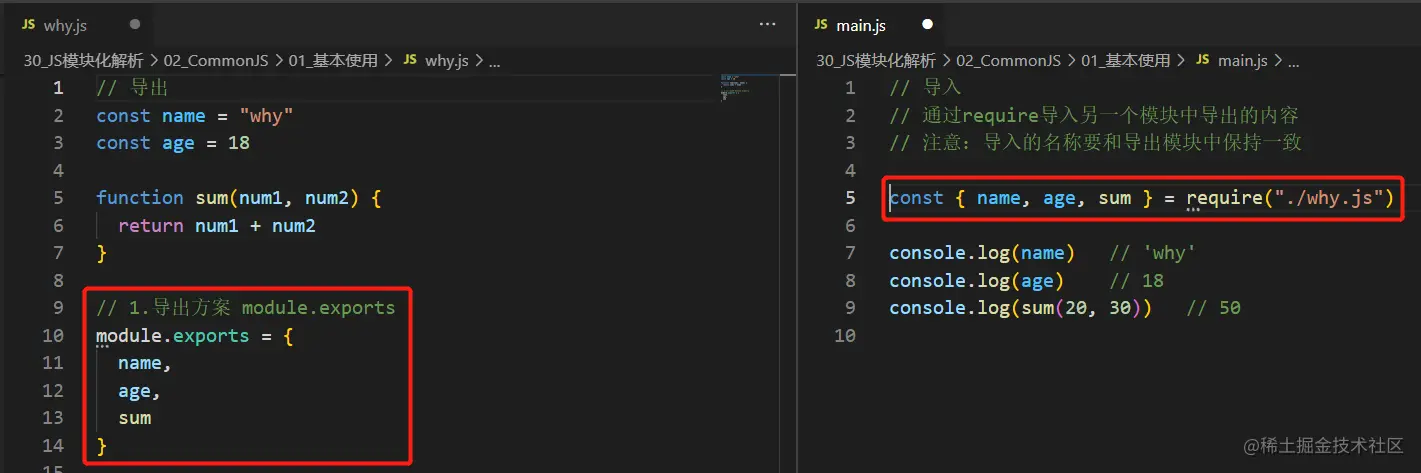The width and height of the screenshot is (1421, 473).
Task: Click "module.exports = {" in why.js
Action: point(194,336)
